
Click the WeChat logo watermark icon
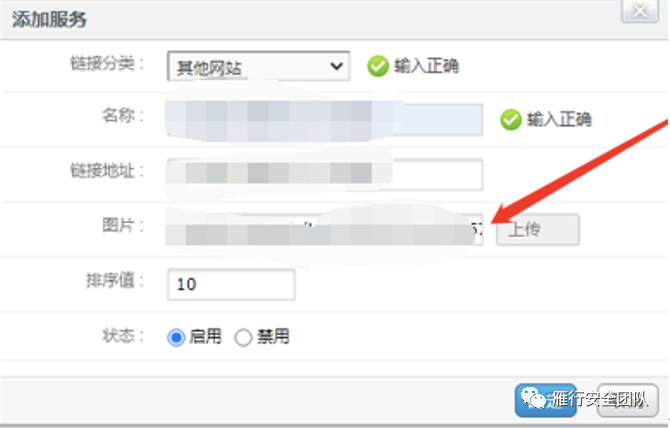coord(532,397)
